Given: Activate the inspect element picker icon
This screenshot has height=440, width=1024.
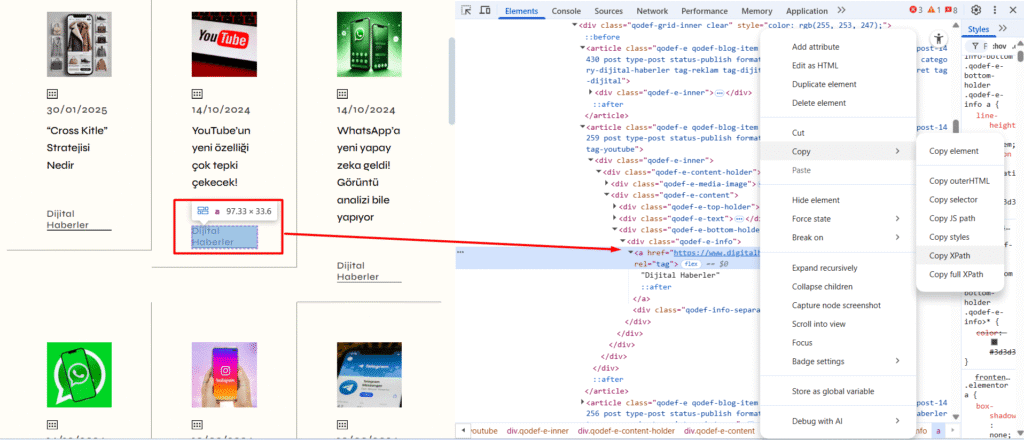Looking at the screenshot, I should pos(468,11).
